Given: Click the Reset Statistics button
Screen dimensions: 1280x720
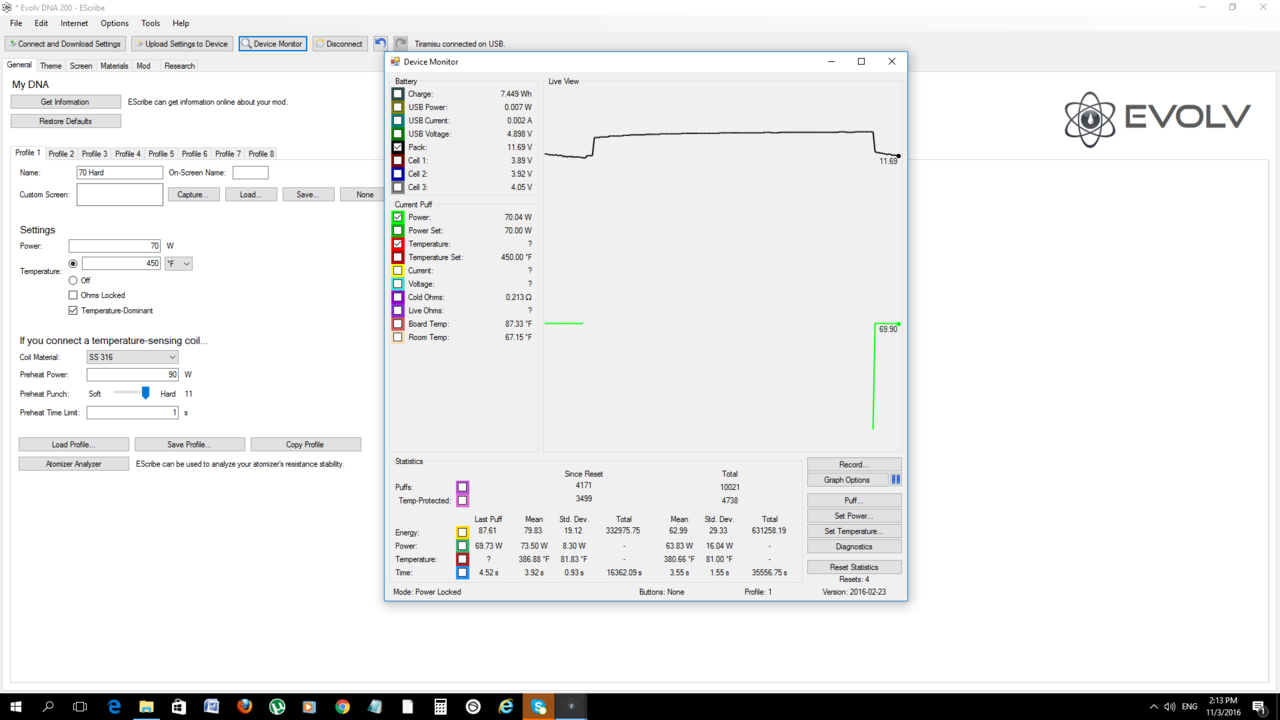Looking at the screenshot, I should pyautogui.click(x=854, y=567).
